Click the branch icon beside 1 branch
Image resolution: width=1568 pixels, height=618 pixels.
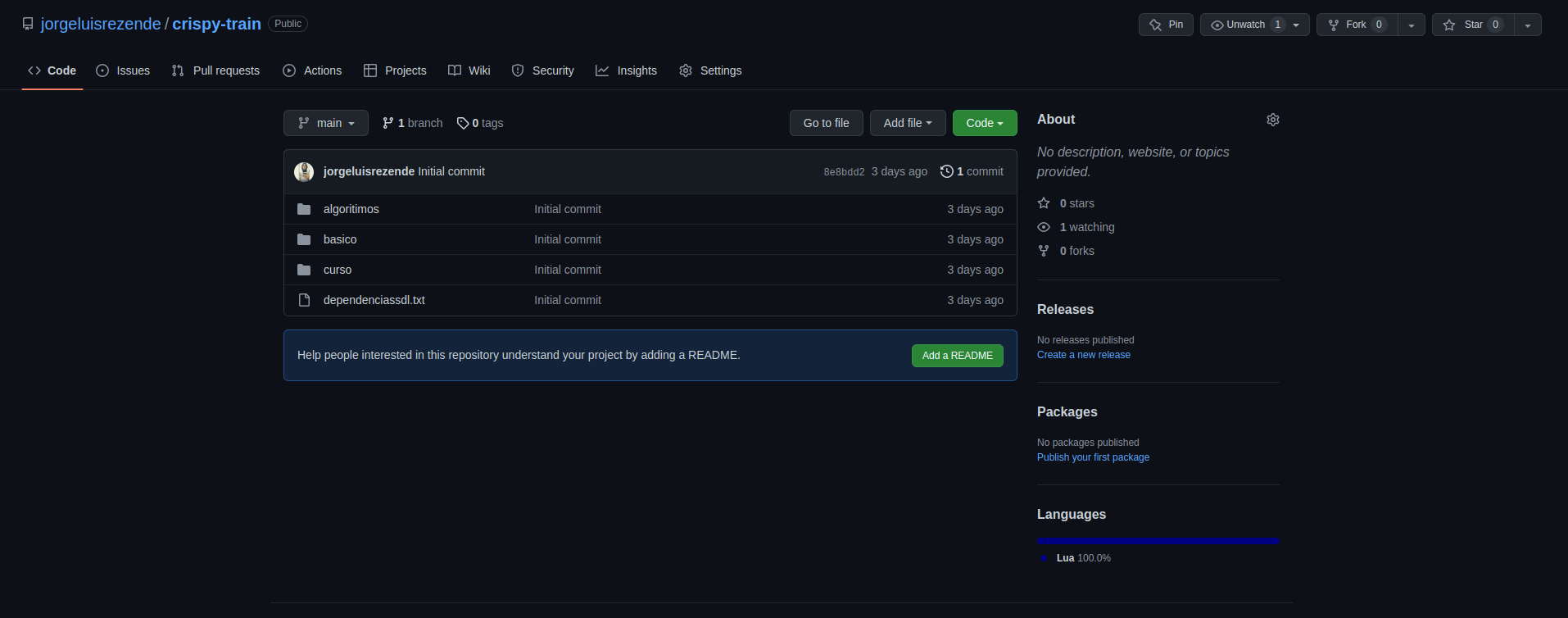tap(388, 123)
